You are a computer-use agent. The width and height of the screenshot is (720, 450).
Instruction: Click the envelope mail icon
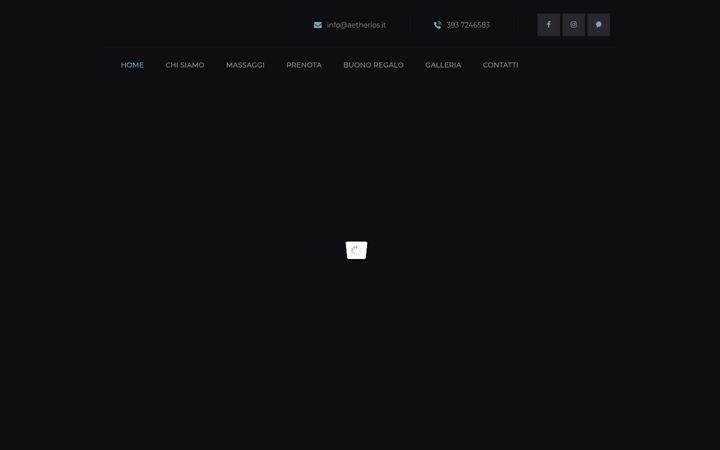(318, 25)
